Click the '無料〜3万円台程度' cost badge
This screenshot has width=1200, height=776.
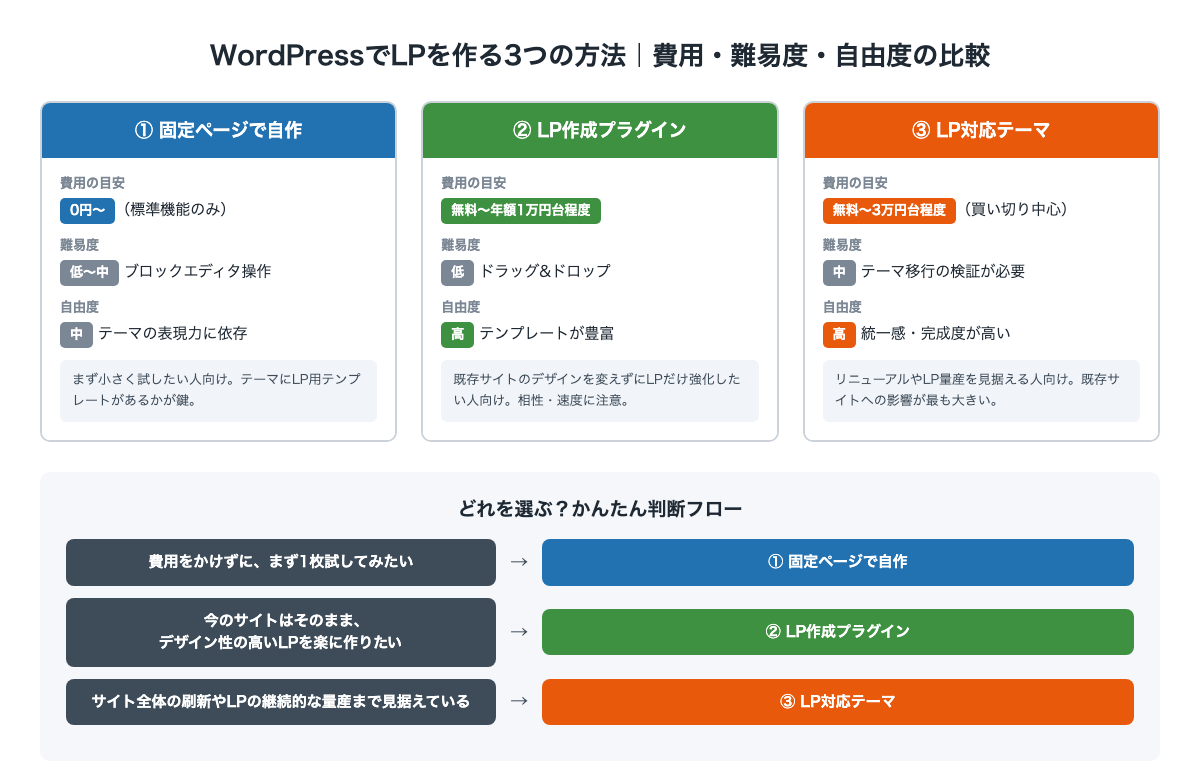click(890, 210)
